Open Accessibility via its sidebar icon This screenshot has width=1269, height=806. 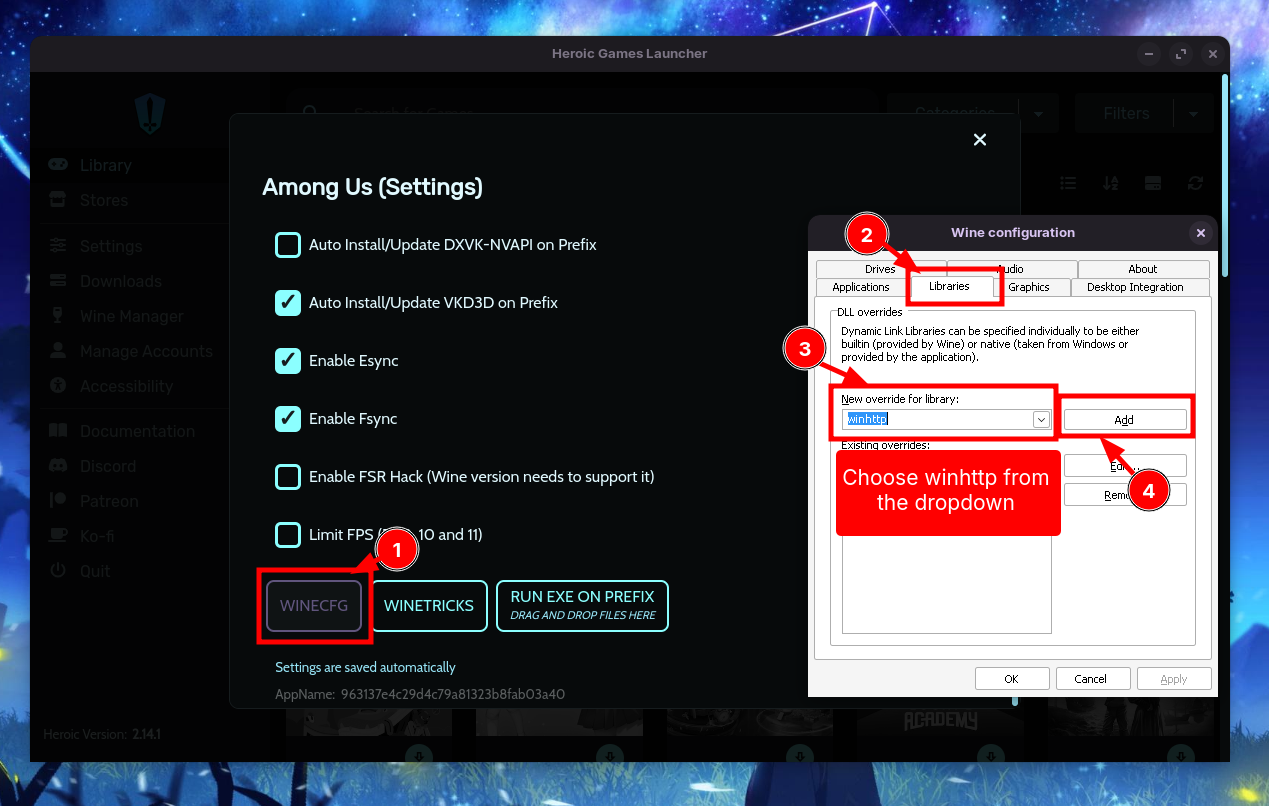[x=58, y=386]
